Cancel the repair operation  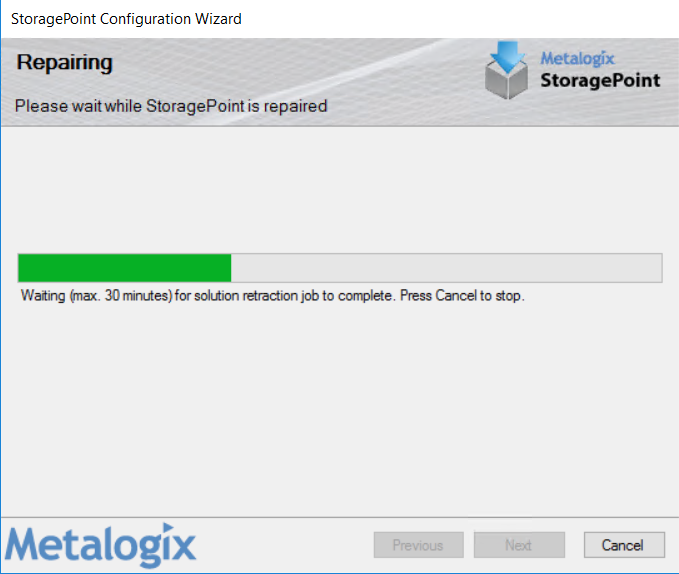tap(624, 545)
